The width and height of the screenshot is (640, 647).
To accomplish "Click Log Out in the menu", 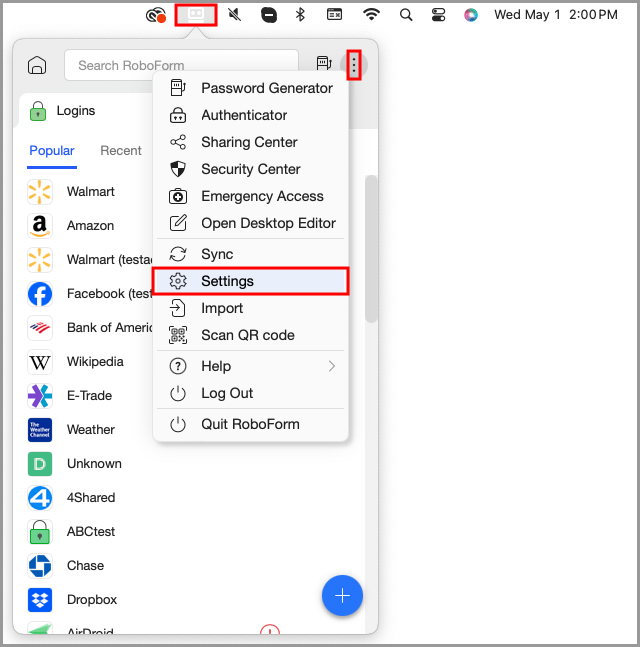I will pyautogui.click(x=250, y=393).
